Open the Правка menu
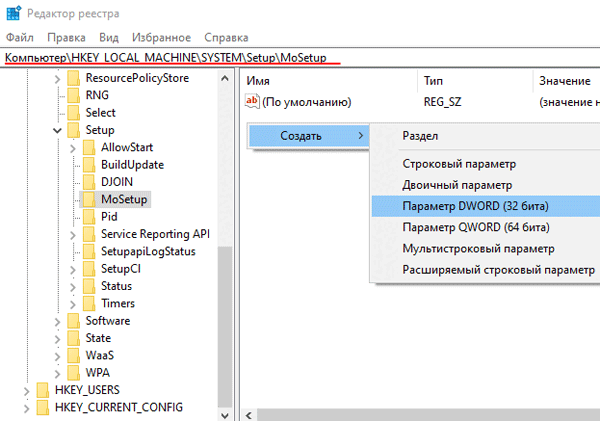This screenshot has width=600, height=421. tap(66, 38)
